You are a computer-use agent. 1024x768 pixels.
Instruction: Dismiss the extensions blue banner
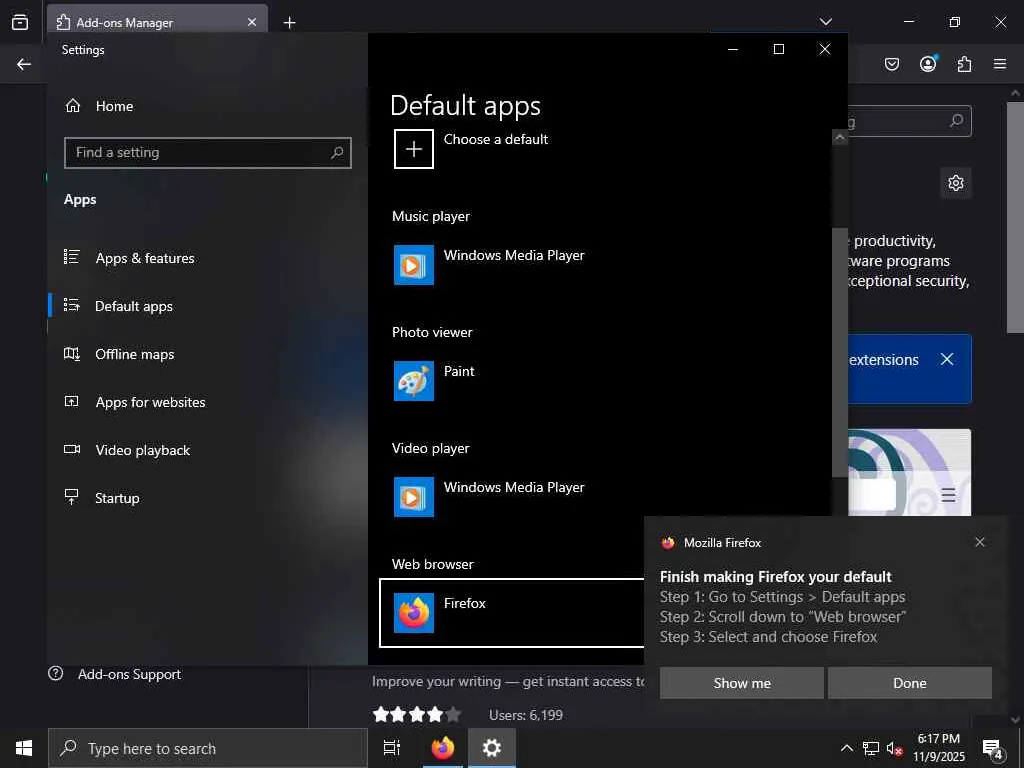(947, 359)
